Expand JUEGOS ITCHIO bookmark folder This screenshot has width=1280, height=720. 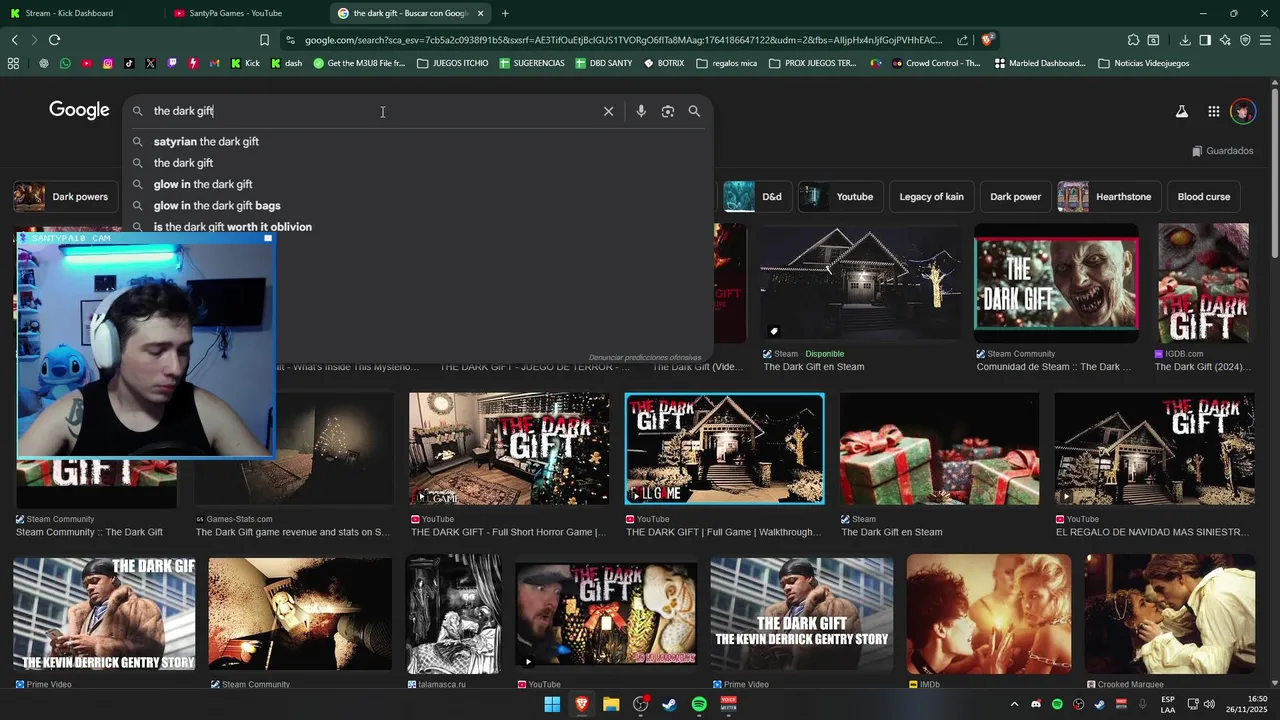coord(452,63)
